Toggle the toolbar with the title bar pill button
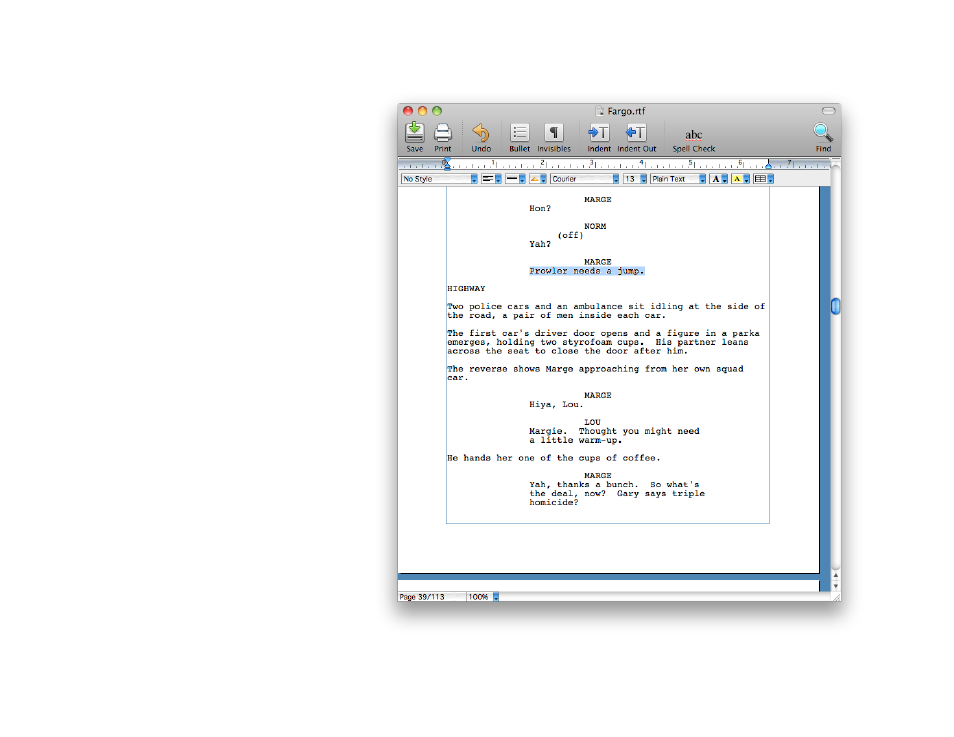This screenshot has width=954, height=737. click(x=829, y=111)
